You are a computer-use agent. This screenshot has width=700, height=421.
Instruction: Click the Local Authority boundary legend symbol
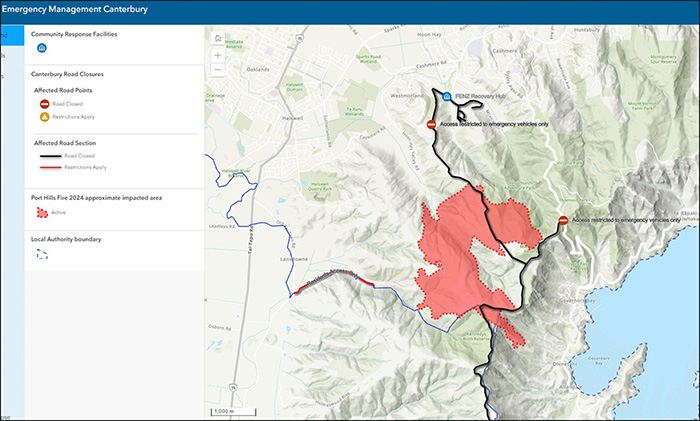point(42,255)
